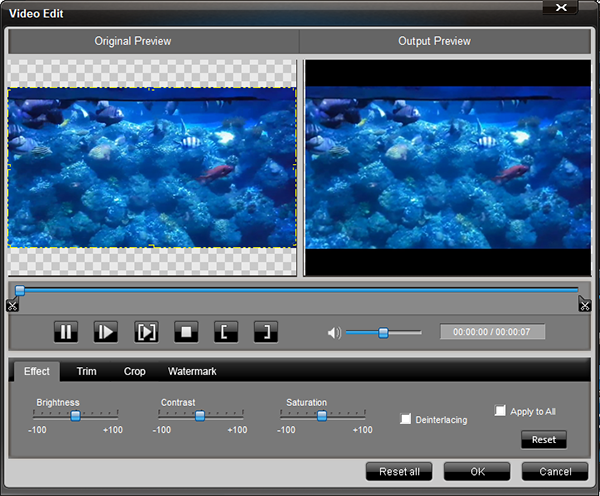Mute audio via speaker icon
Screen dimensions: 600x496
334,333
